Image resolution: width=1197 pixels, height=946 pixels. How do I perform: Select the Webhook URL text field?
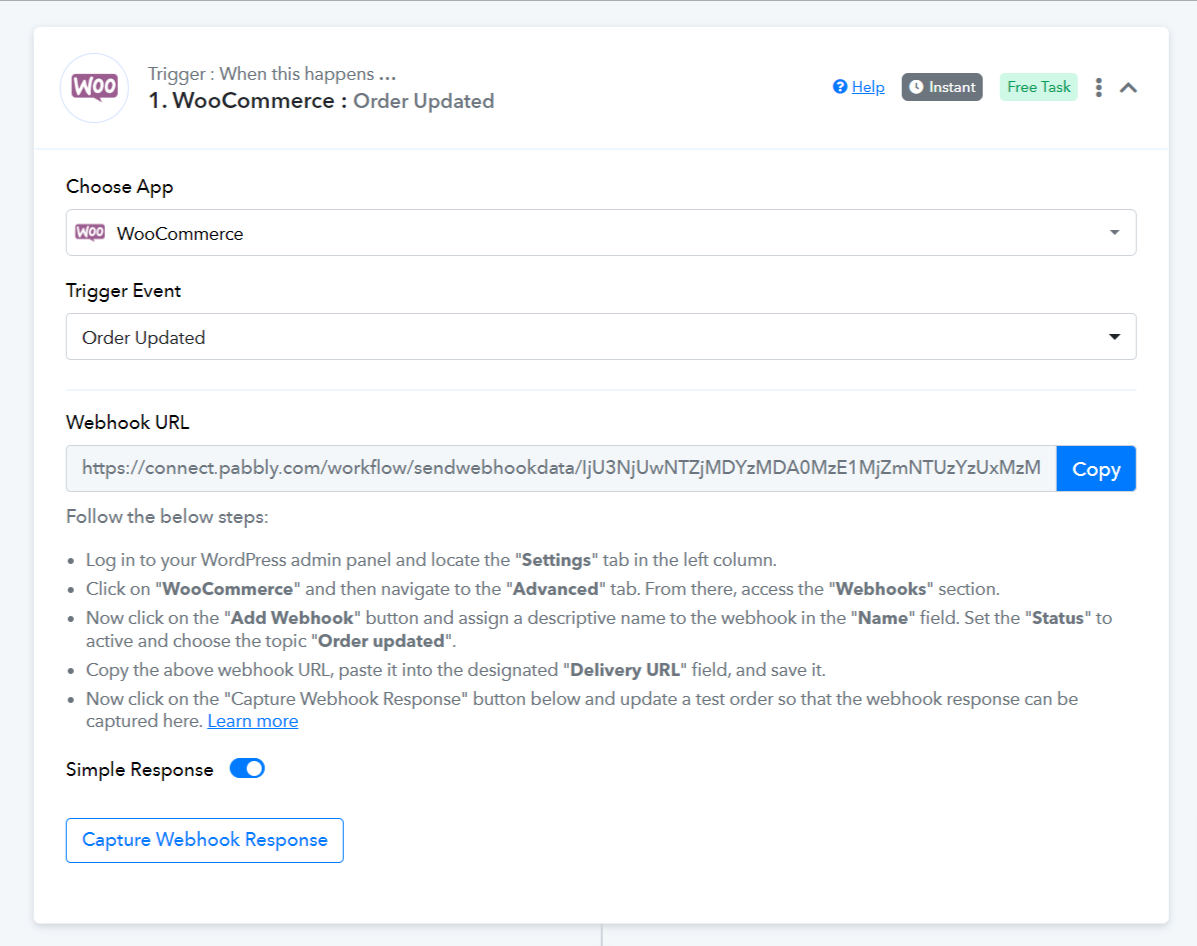(561, 468)
